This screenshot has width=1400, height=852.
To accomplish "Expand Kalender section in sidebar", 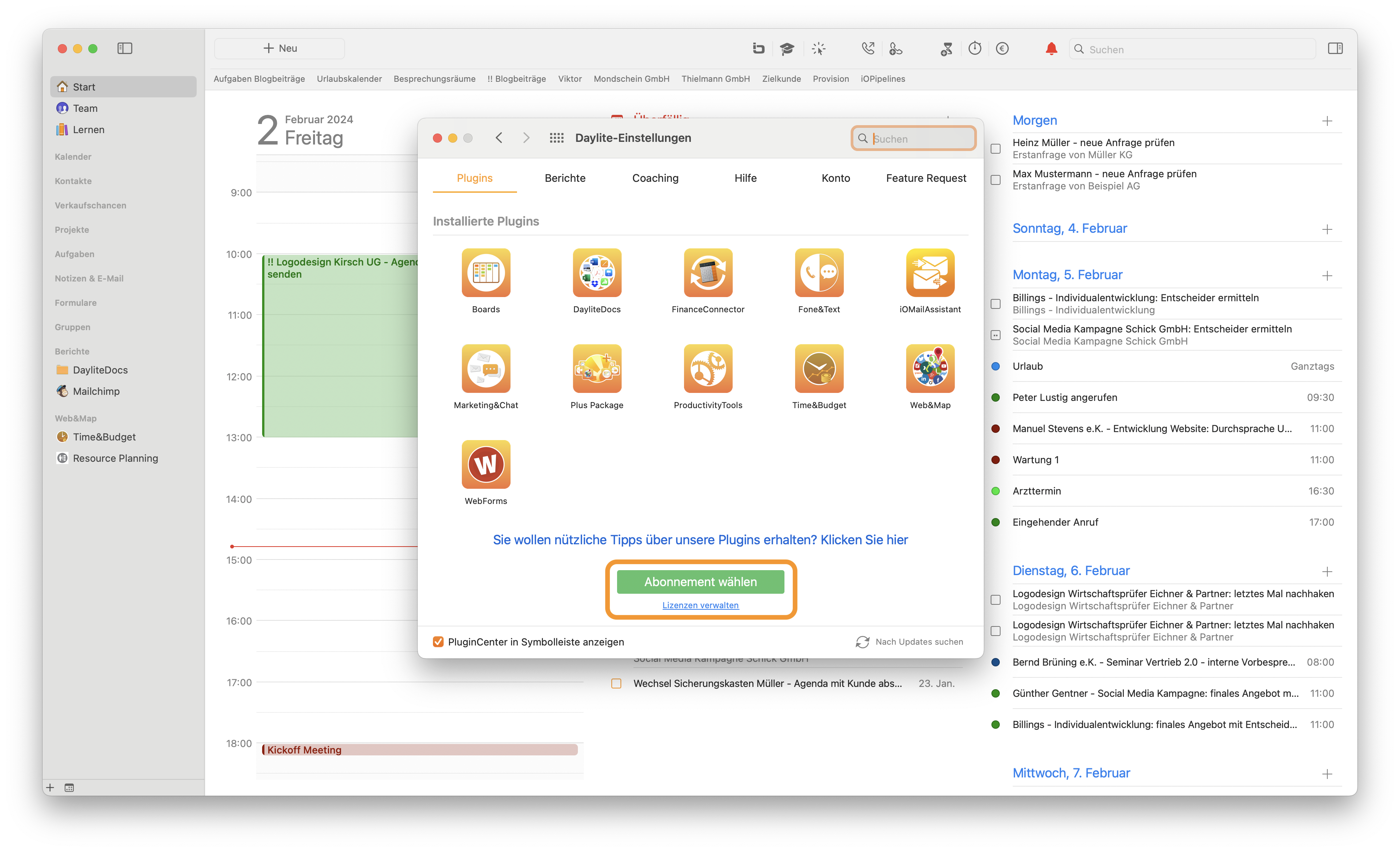I will pos(73,157).
